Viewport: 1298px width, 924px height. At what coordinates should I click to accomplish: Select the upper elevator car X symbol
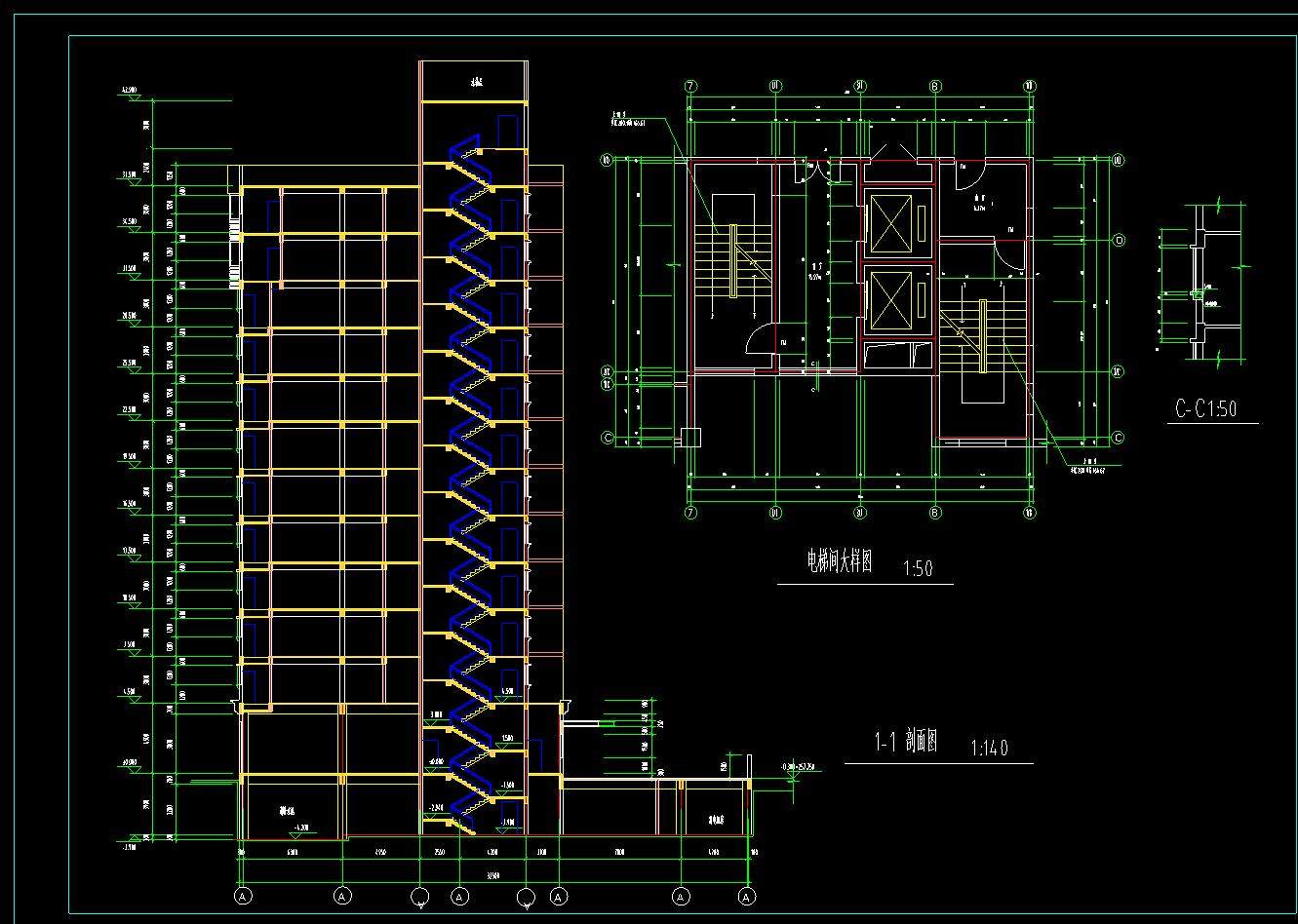click(x=889, y=223)
